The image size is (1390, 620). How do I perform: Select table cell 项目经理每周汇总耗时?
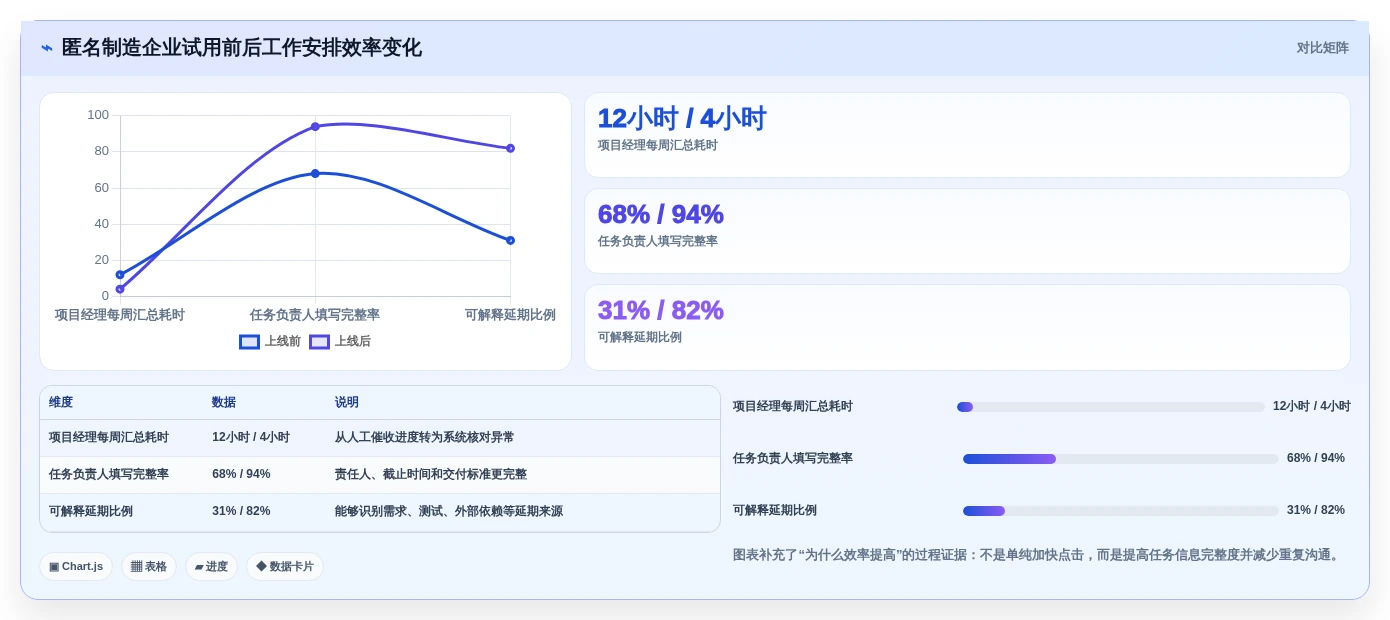pyautogui.click(x=109, y=438)
